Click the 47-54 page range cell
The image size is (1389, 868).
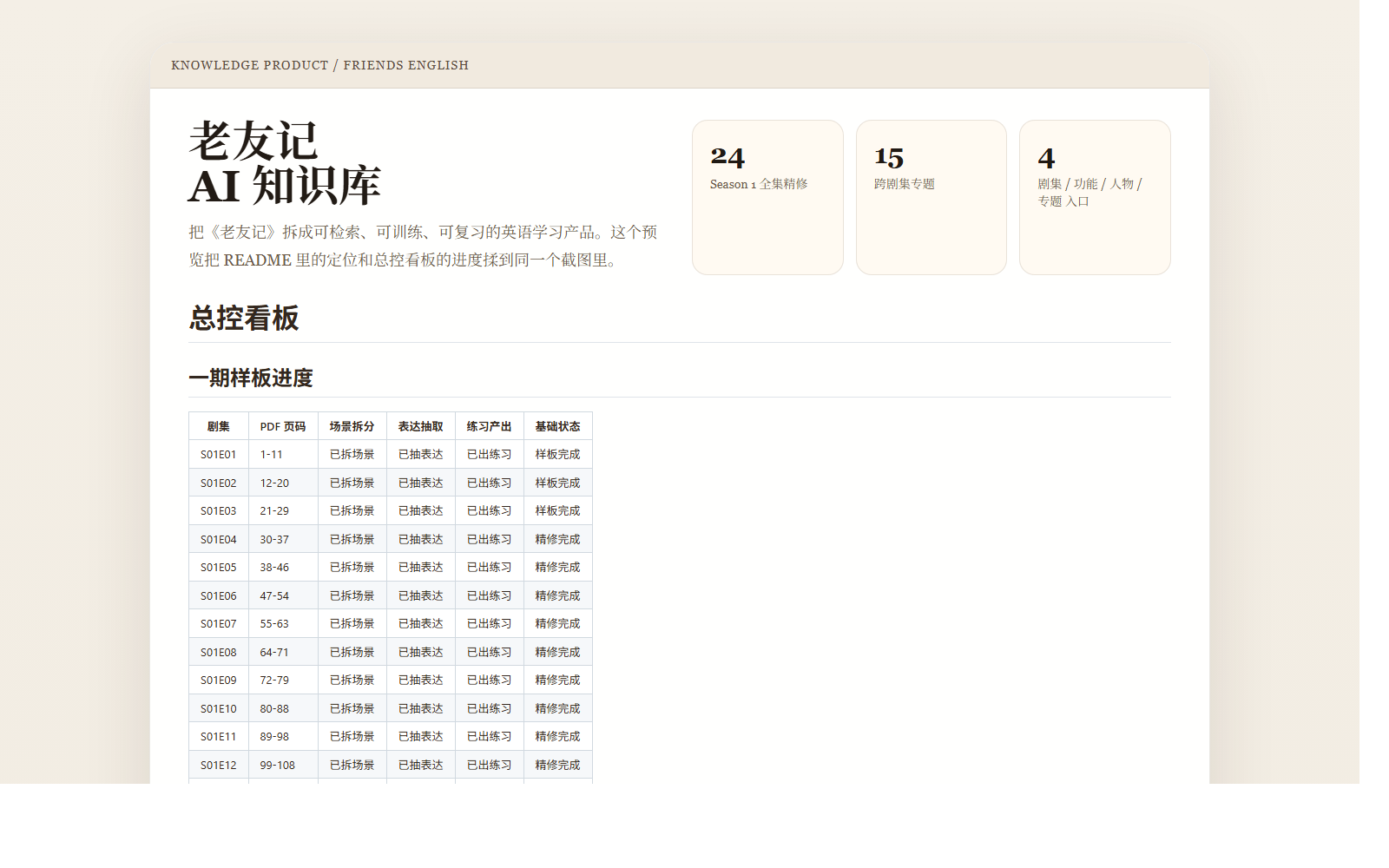point(274,595)
